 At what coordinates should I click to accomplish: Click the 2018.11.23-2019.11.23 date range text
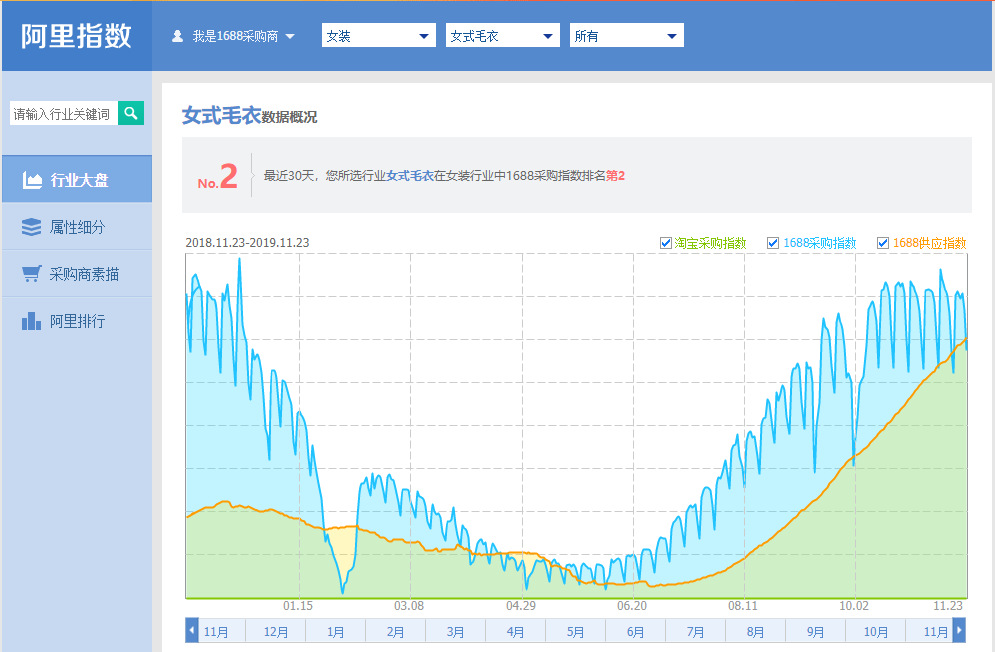(247, 243)
